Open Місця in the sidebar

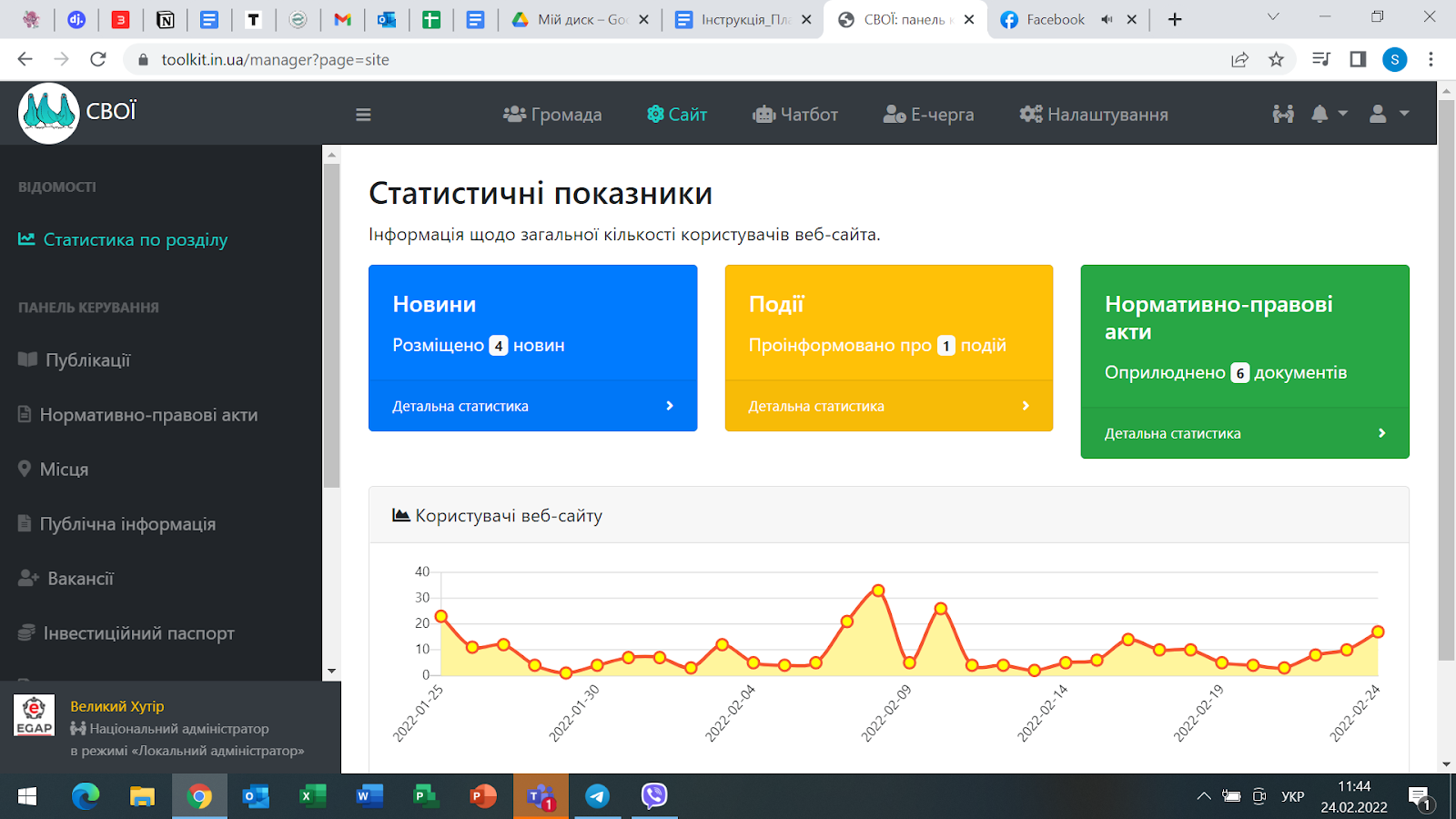click(x=64, y=470)
